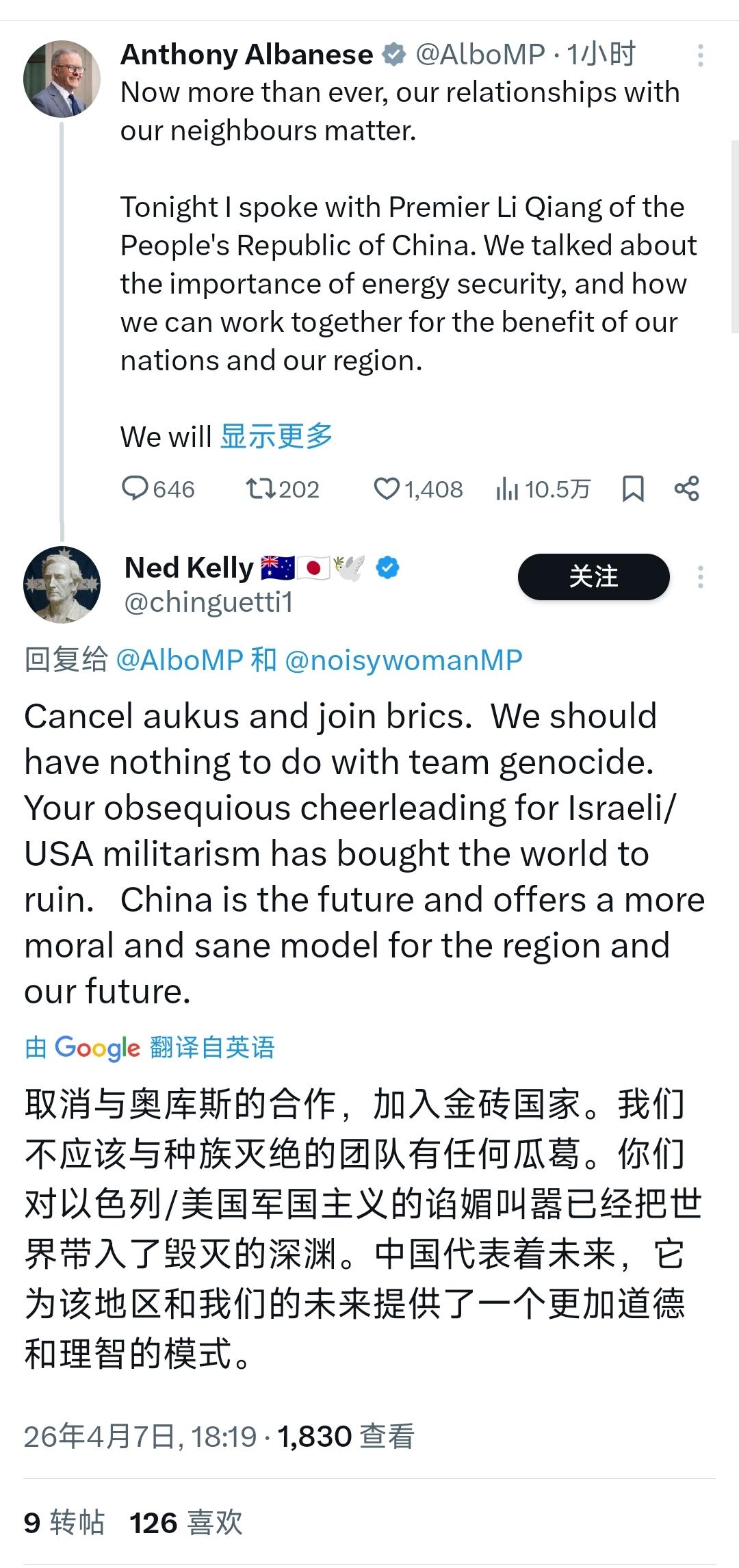Open Anthony Albanese's profile picture
This screenshot has height=1568, width=739.
(x=62, y=79)
